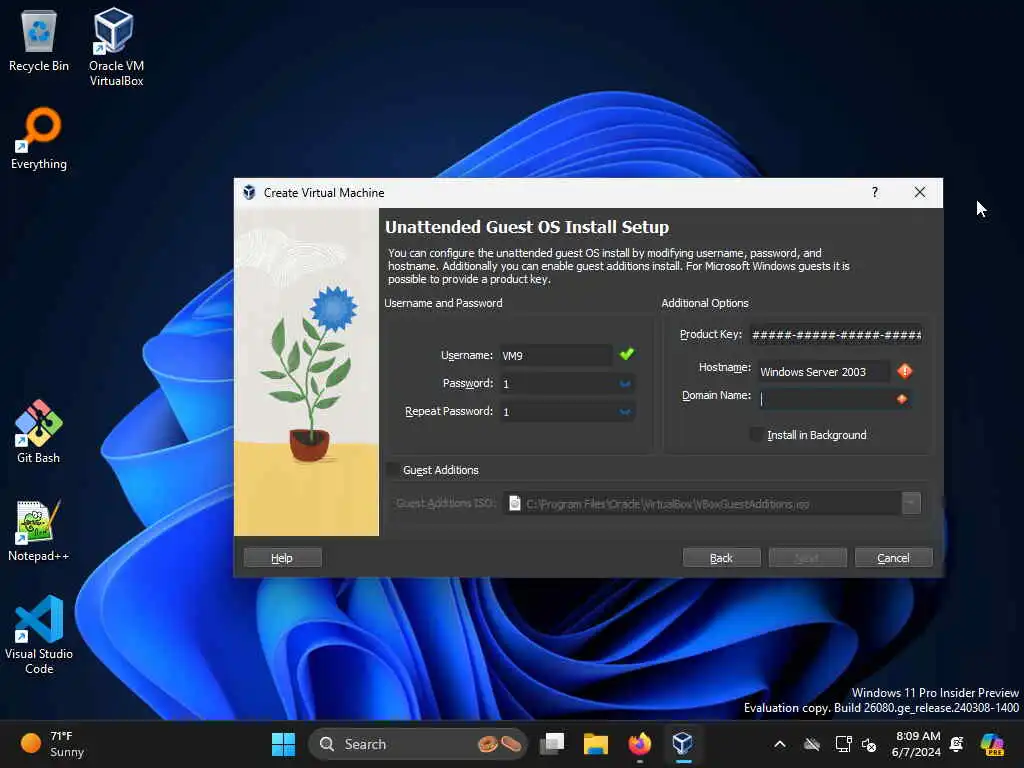Open Task View from the taskbar

[x=552, y=744]
